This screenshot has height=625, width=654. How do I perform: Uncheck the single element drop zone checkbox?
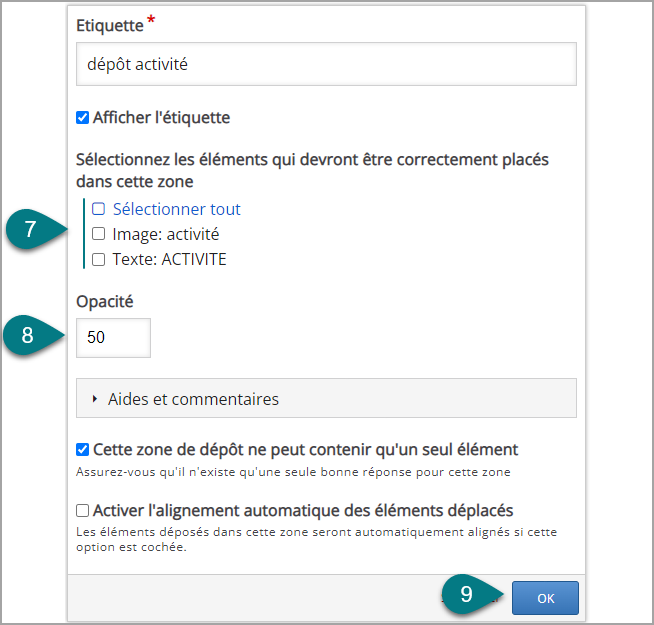click(x=83, y=450)
